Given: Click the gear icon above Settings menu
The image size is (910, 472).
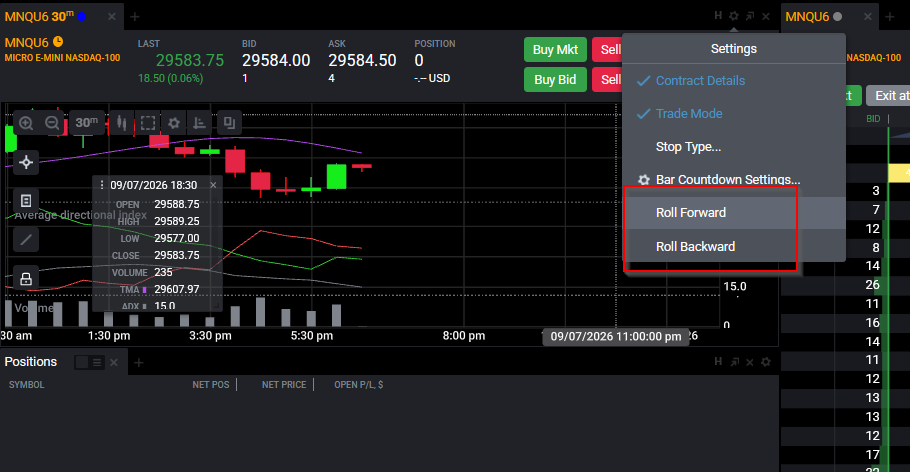Looking at the screenshot, I should click(734, 16).
